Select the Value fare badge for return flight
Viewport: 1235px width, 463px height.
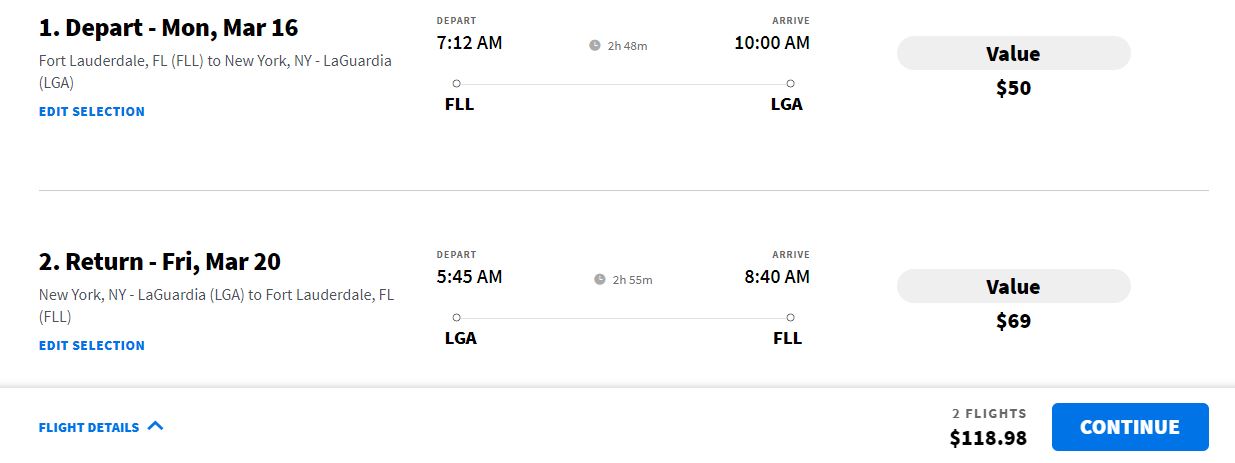pyautogui.click(x=1013, y=287)
